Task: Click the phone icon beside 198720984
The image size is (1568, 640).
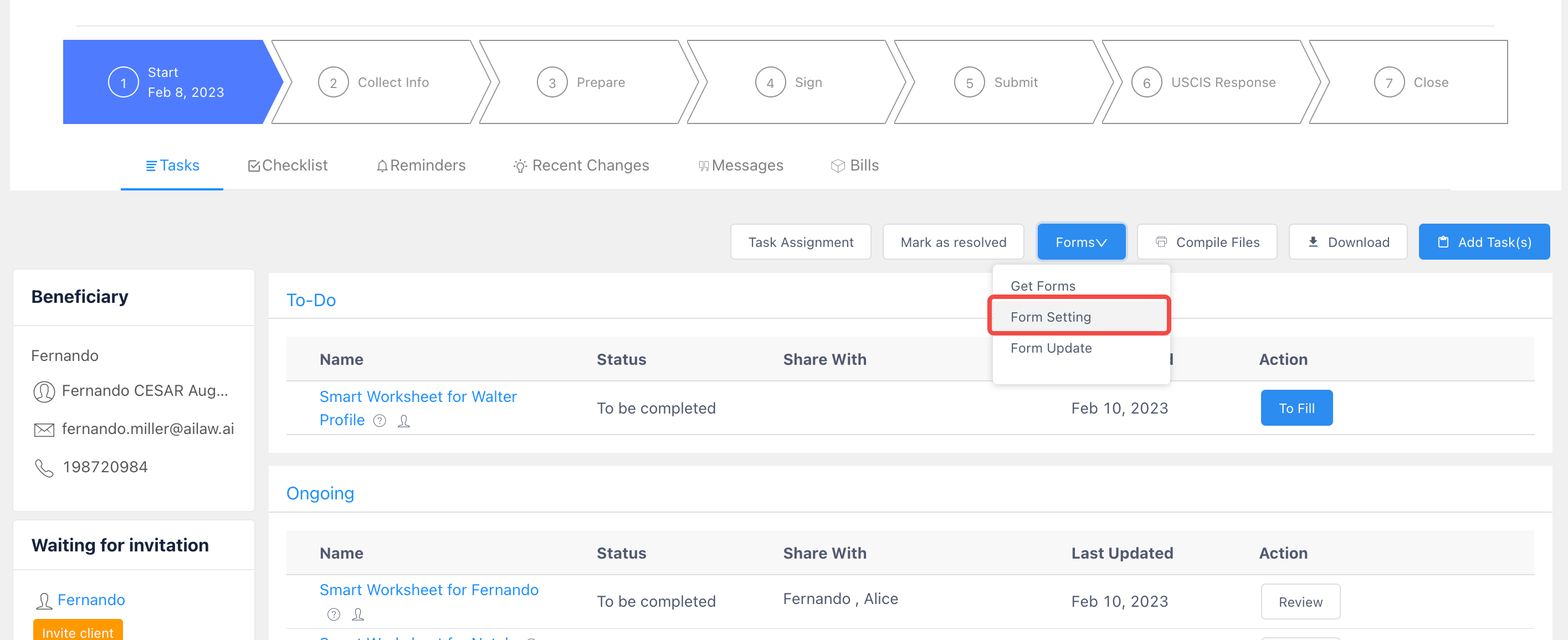Action: click(x=44, y=468)
